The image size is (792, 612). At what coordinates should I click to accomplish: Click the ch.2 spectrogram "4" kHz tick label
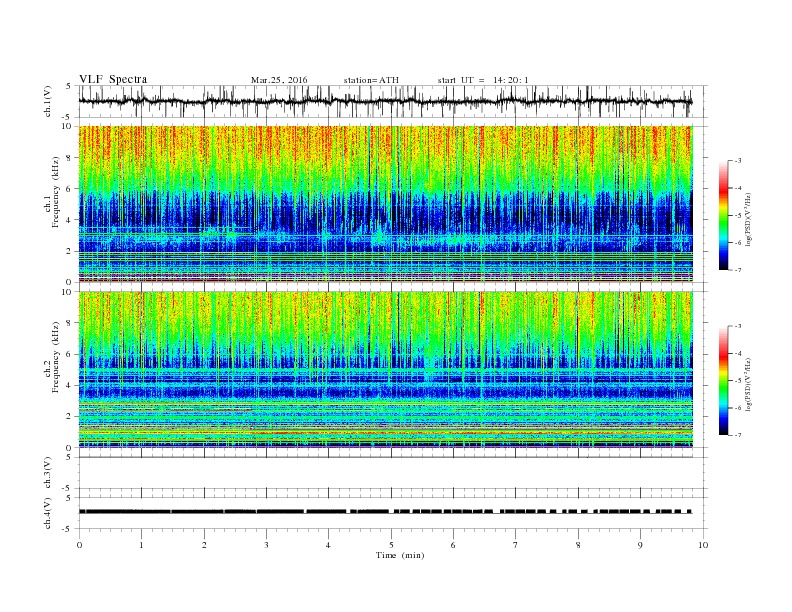pyautogui.click(x=70, y=385)
